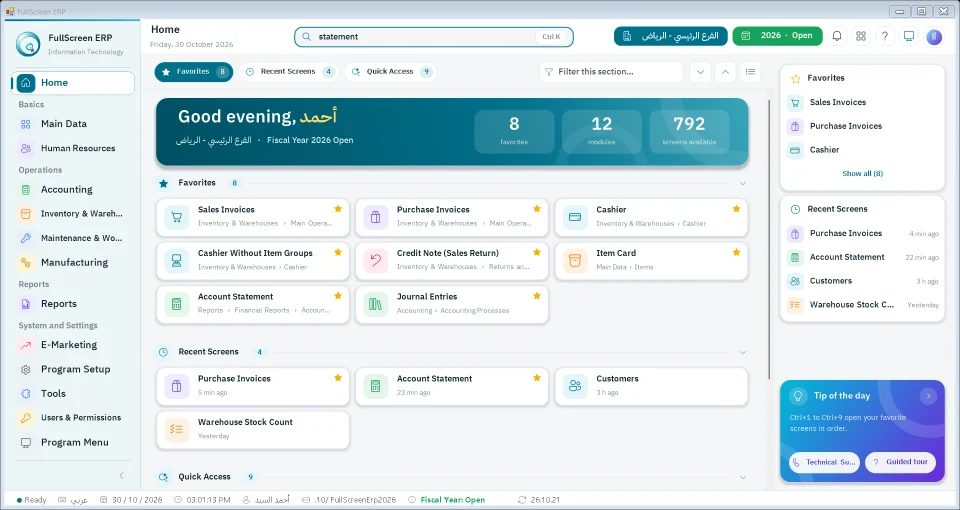Viewport: 960px width, 510px height.
Task: Click Fiscal Year: Open status text
Action: coord(452,500)
